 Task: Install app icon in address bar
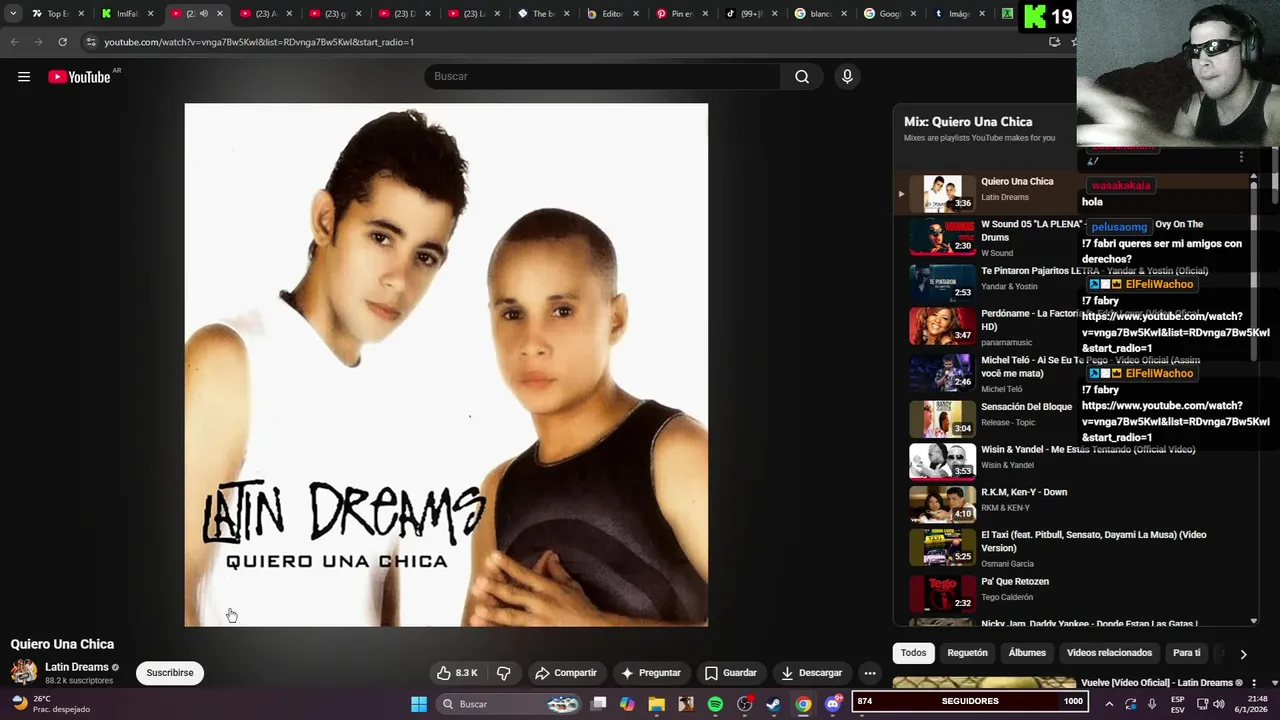pyautogui.click(x=1054, y=42)
